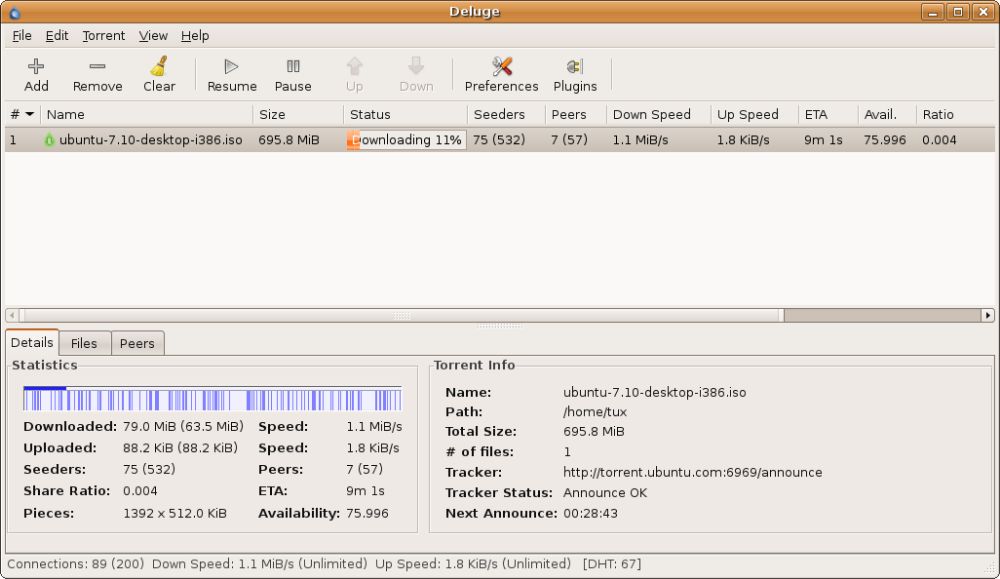Click the Downloading 11% progress bar

pos(406,140)
